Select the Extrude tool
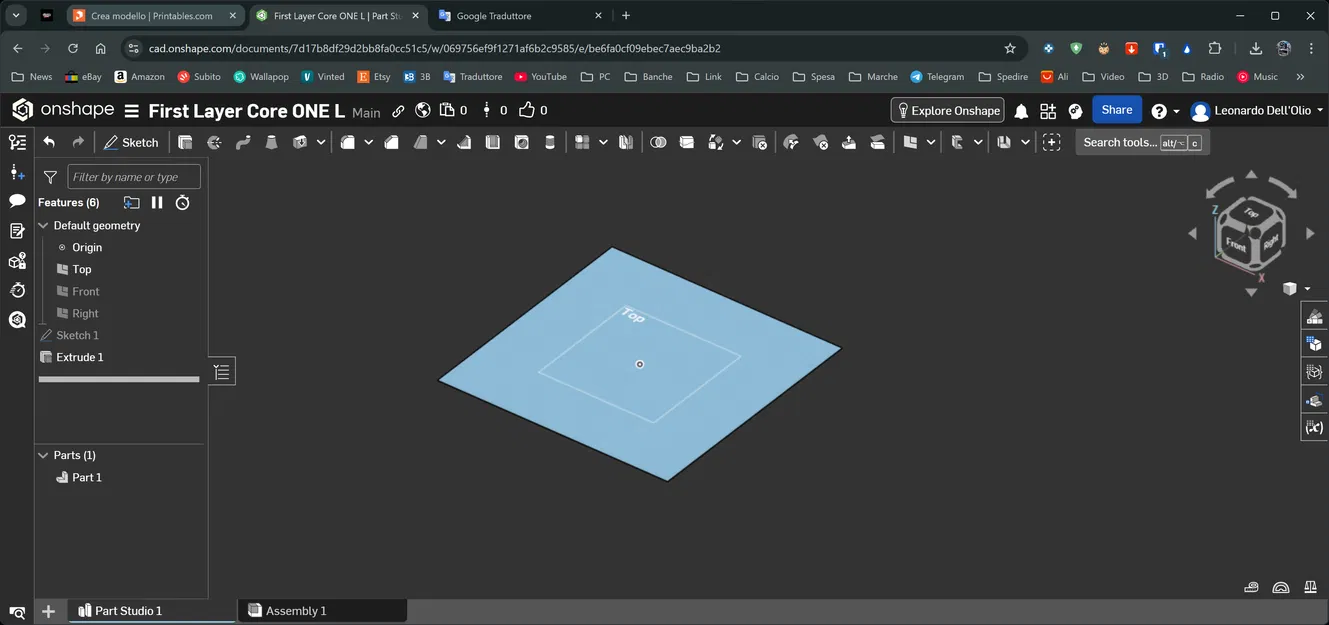 [x=184, y=142]
